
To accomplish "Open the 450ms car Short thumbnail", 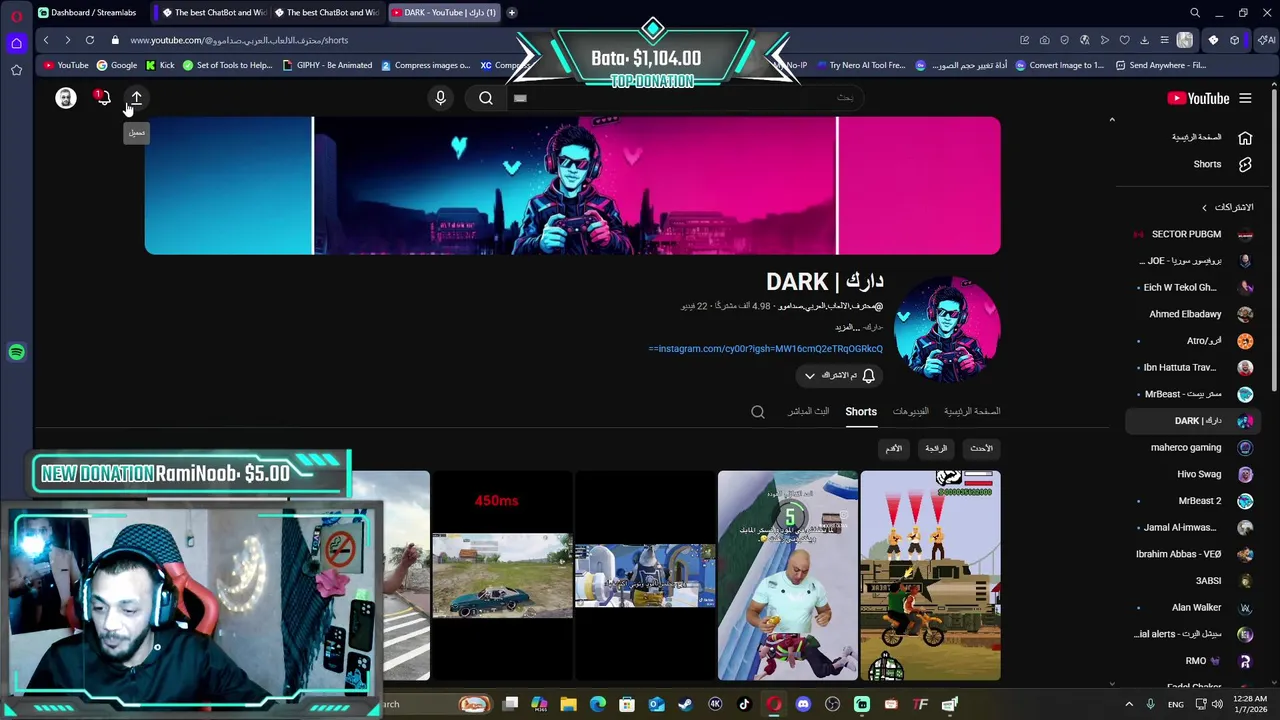I will click(x=502, y=576).
